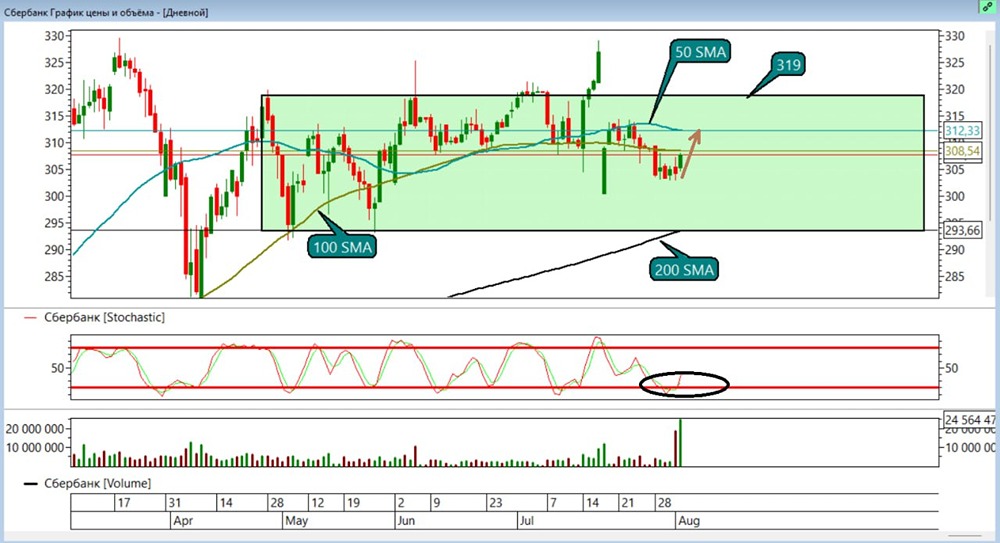Viewport: 1000px width, 543px height.
Task: Click date 21 on the time axis
Action: (x=628, y=503)
